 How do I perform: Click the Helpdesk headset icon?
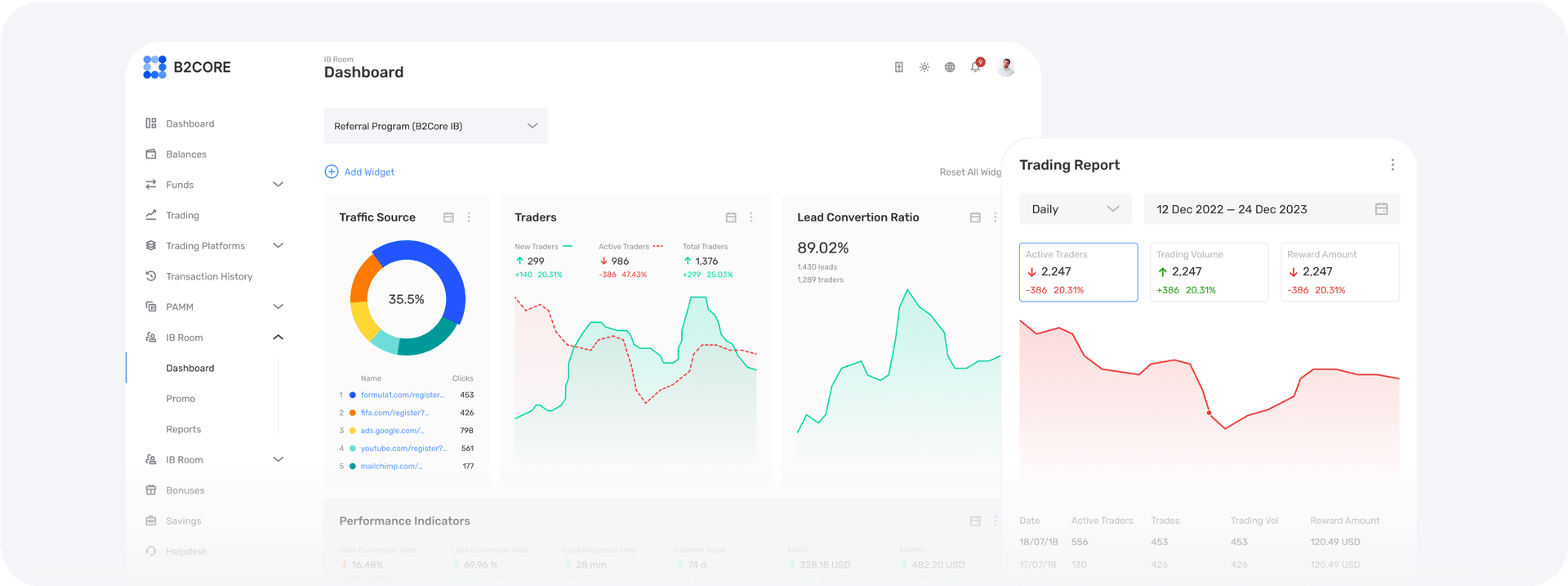(x=151, y=551)
